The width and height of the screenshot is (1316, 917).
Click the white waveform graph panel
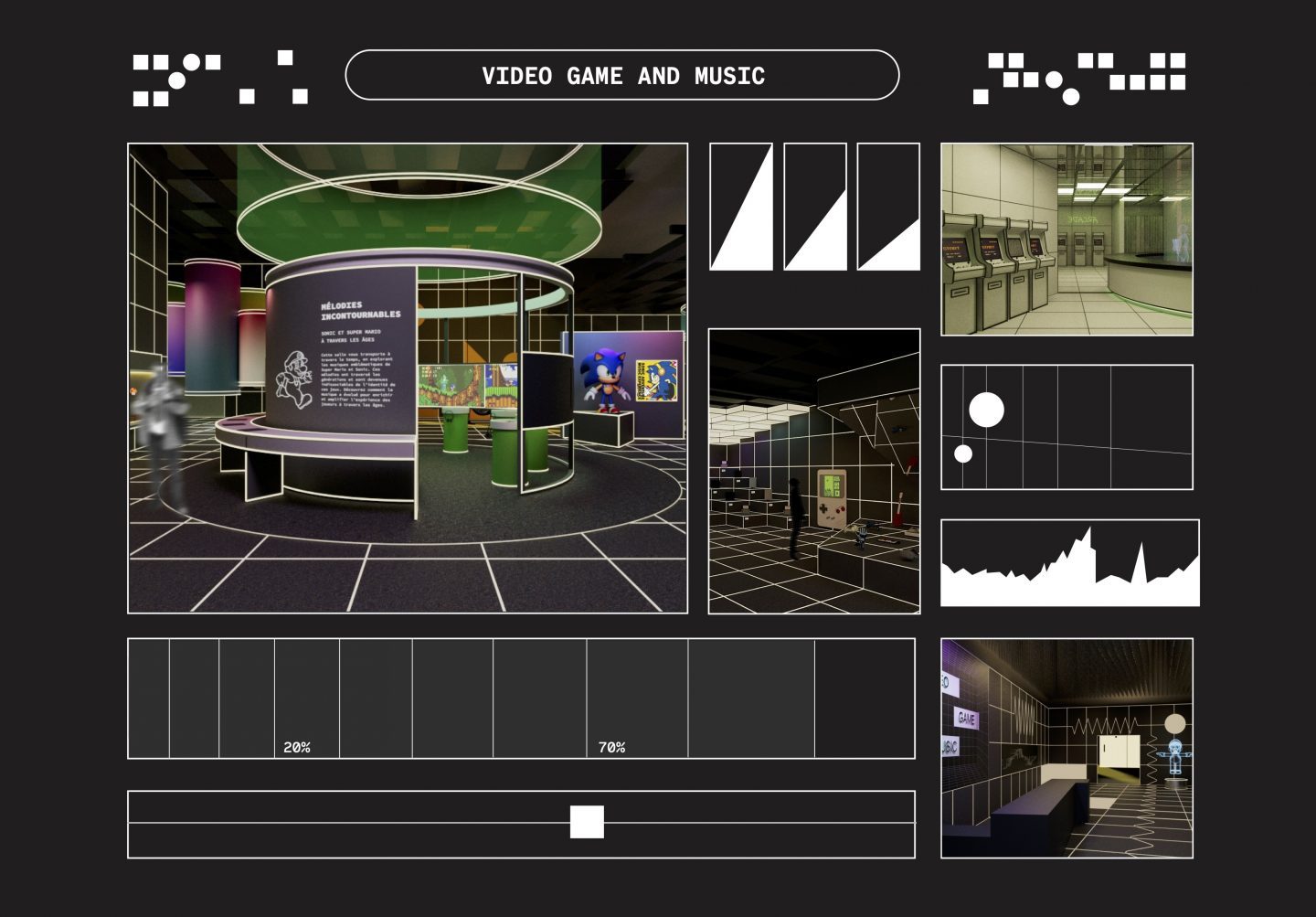pyautogui.click(x=1069, y=563)
